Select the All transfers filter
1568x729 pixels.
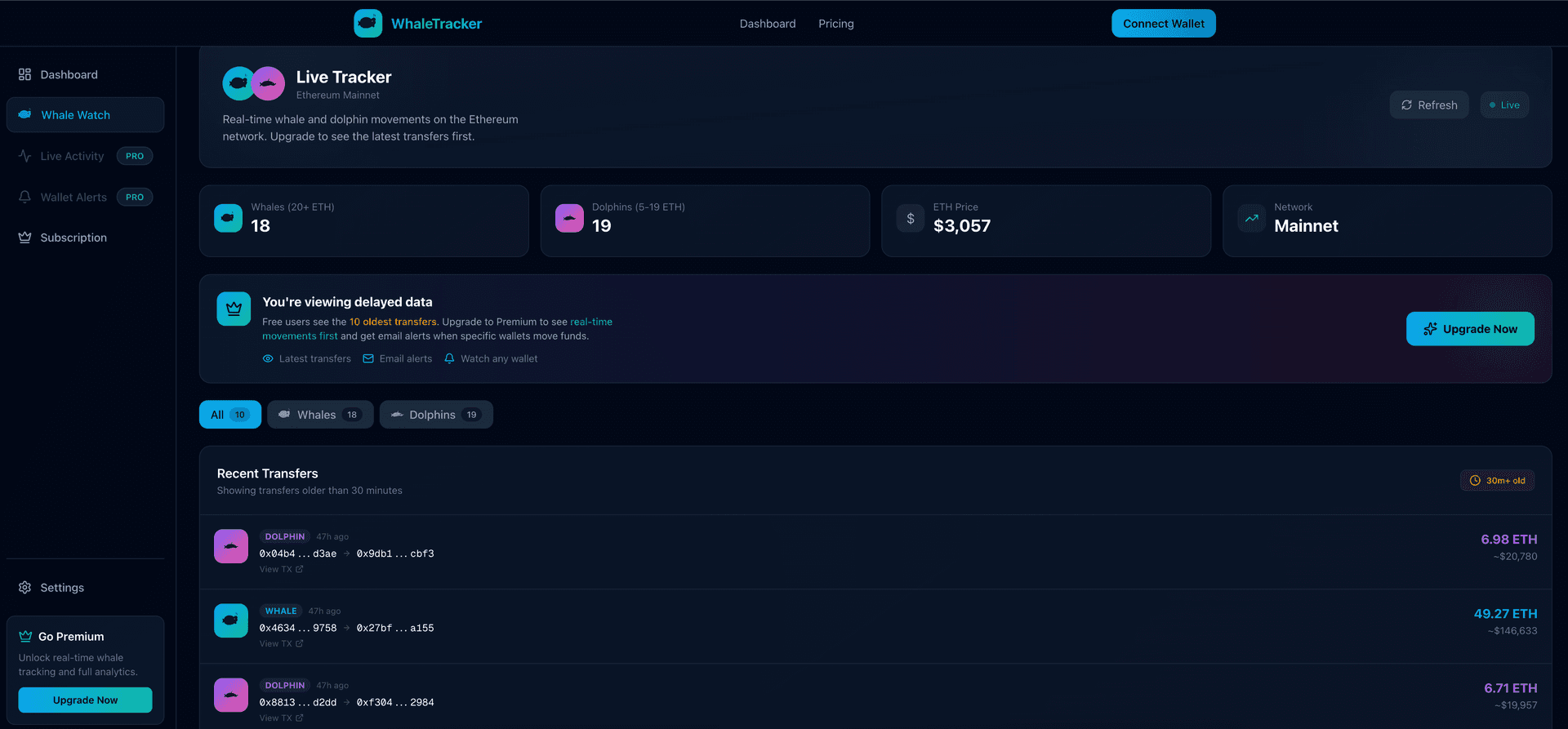(x=229, y=415)
